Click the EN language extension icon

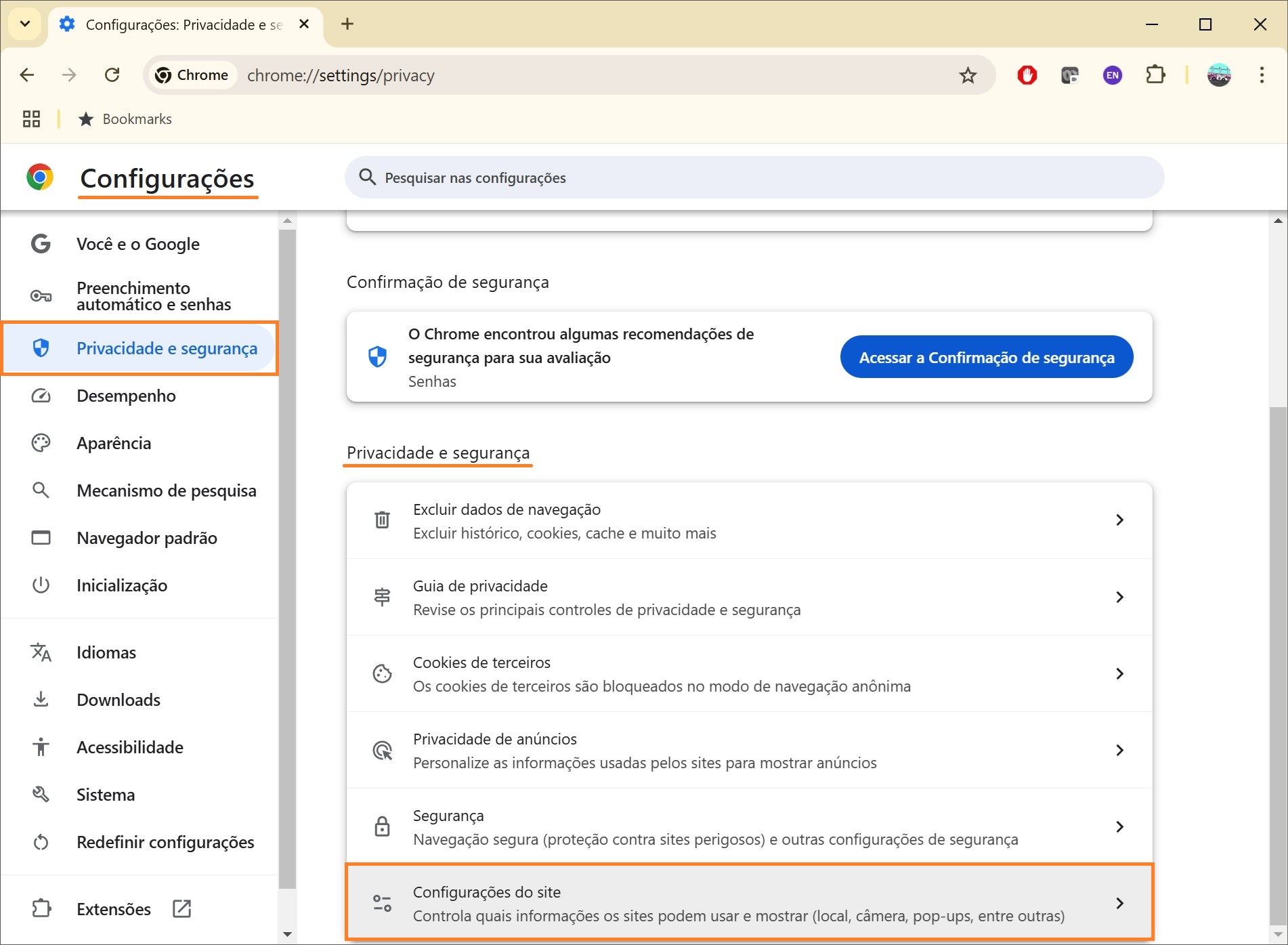[1112, 75]
